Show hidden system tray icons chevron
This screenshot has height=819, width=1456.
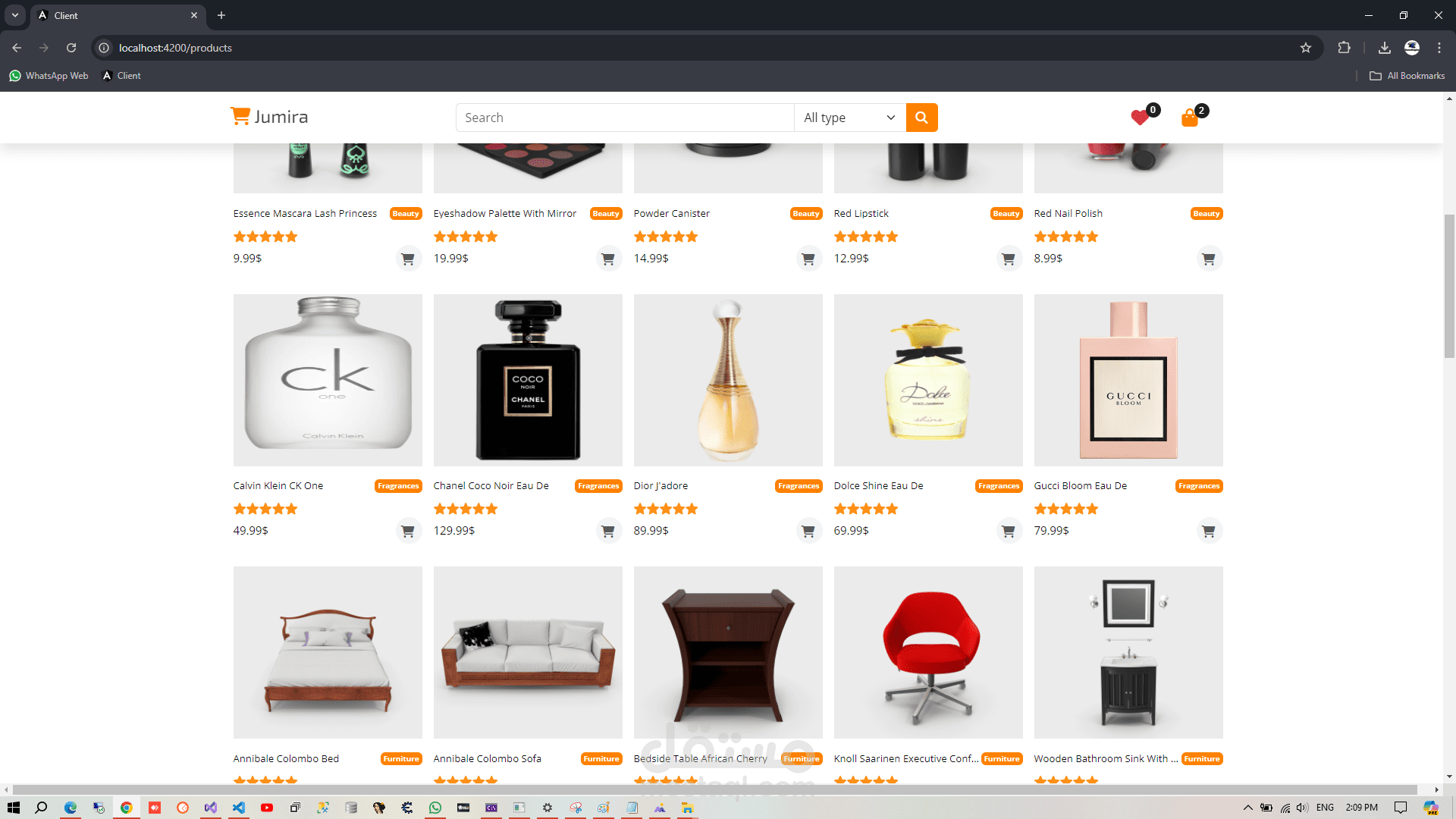[1247, 808]
